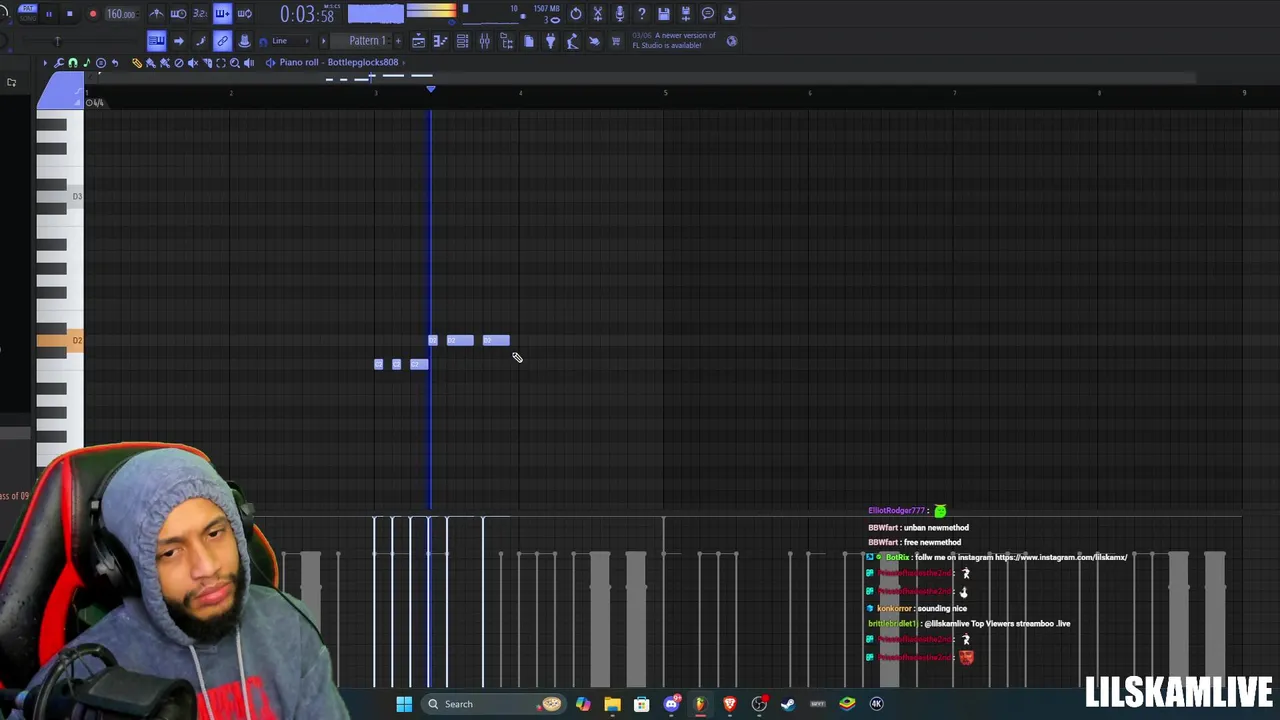Toggle the PAT/SONG mode switch
1280x720 pixels.
(28, 13)
